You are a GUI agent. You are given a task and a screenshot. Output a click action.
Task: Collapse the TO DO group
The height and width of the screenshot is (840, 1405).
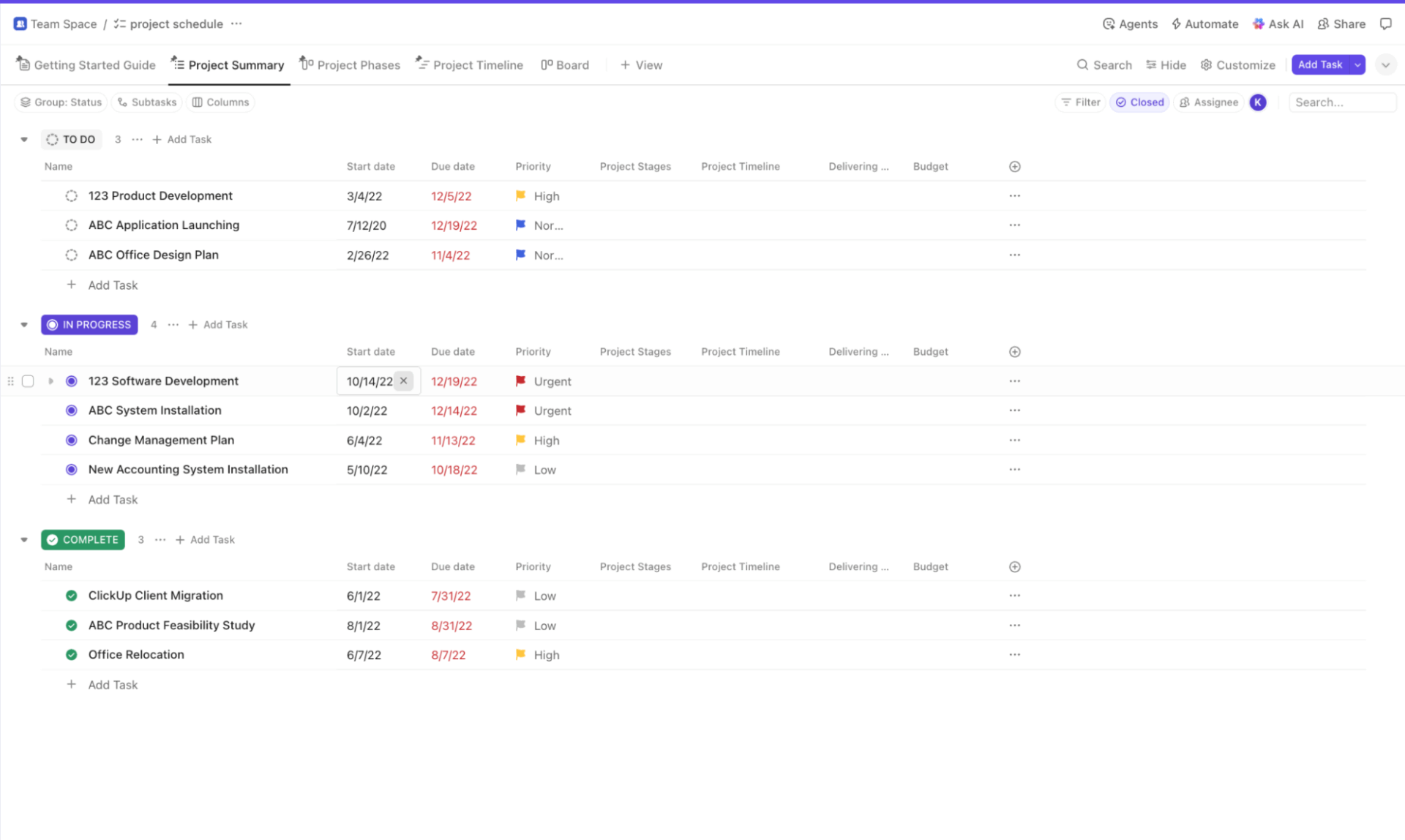pyautogui.click(x=23, y=139)
